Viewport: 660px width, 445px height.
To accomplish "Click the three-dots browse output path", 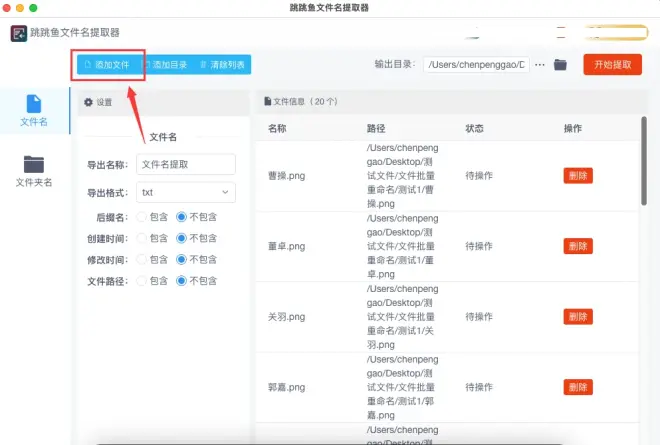I will pos(540,65).
